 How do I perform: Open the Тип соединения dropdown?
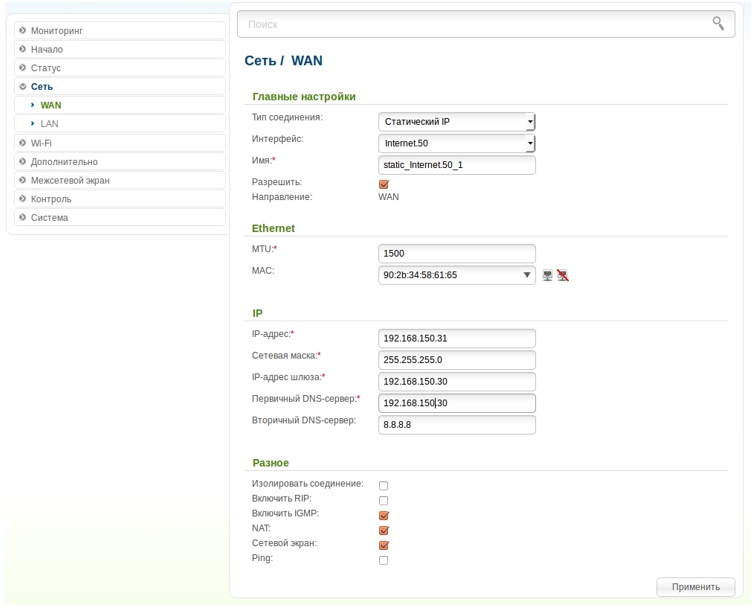click(x=457, y=122)
